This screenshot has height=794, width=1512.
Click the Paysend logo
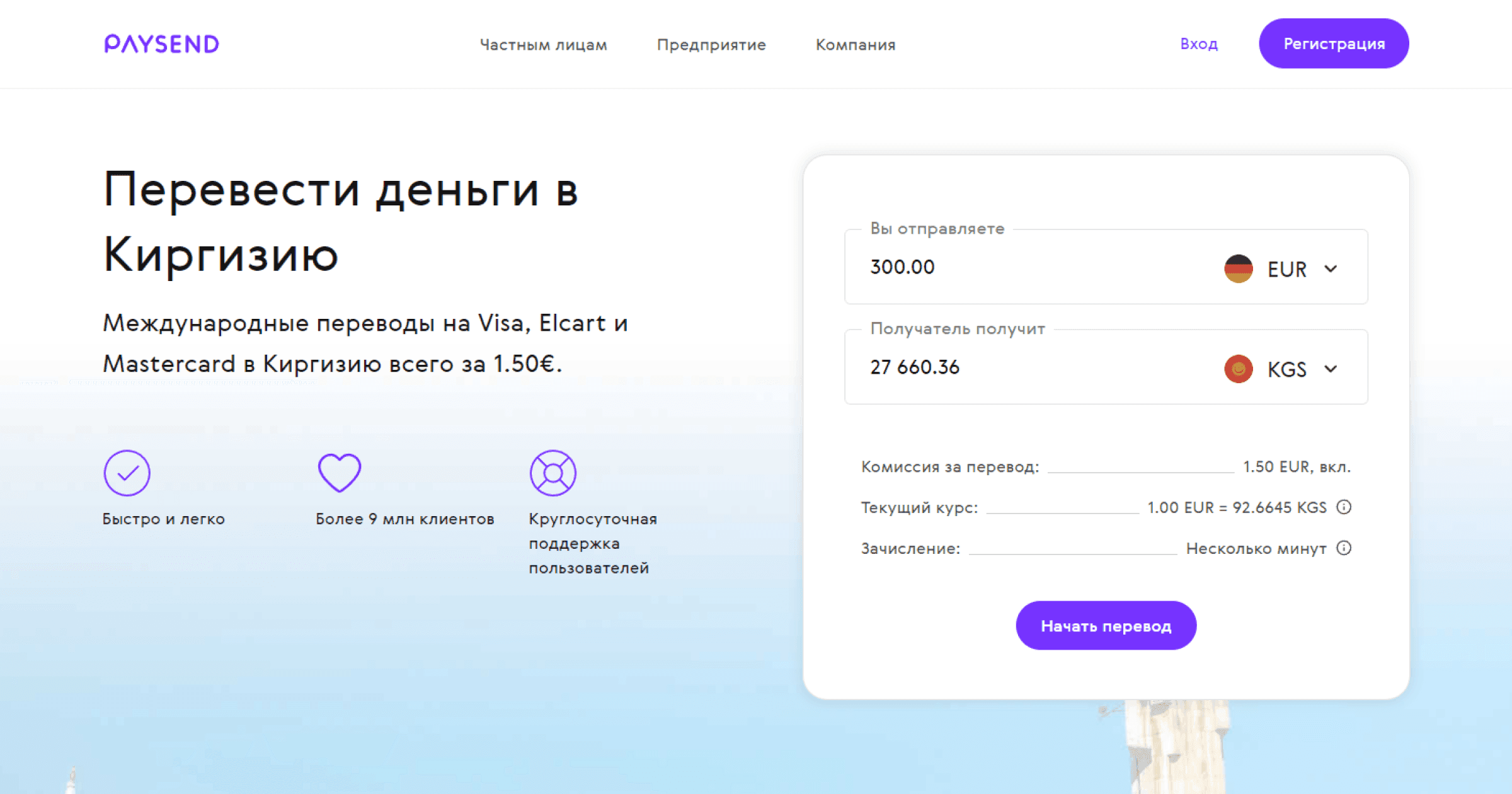pyautogui.click(x=162, y=44)
